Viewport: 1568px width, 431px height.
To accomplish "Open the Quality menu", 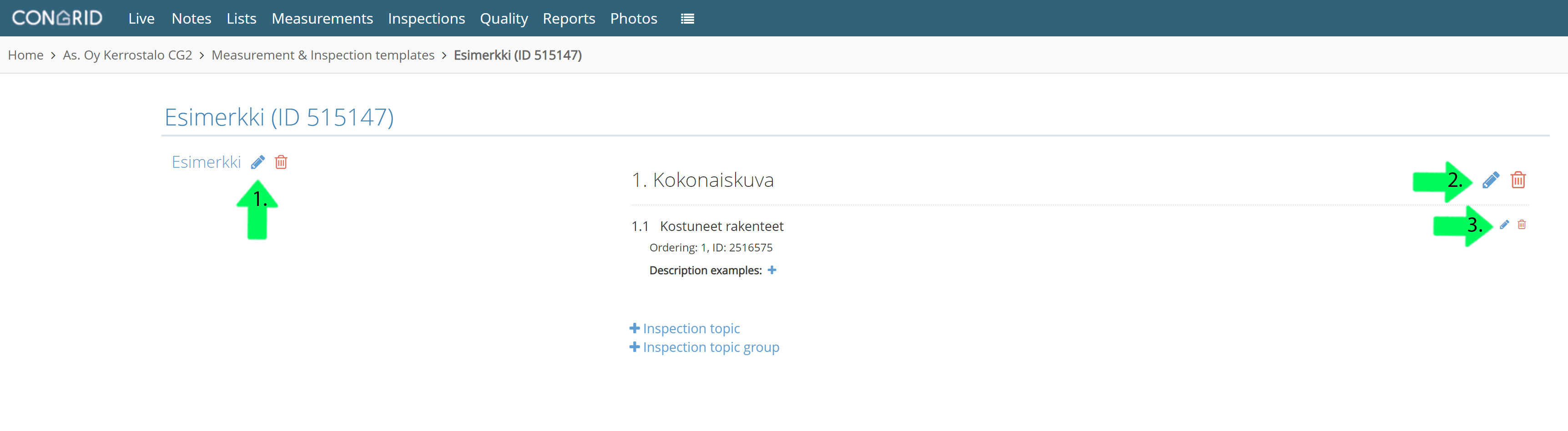I will coord(504,19).
